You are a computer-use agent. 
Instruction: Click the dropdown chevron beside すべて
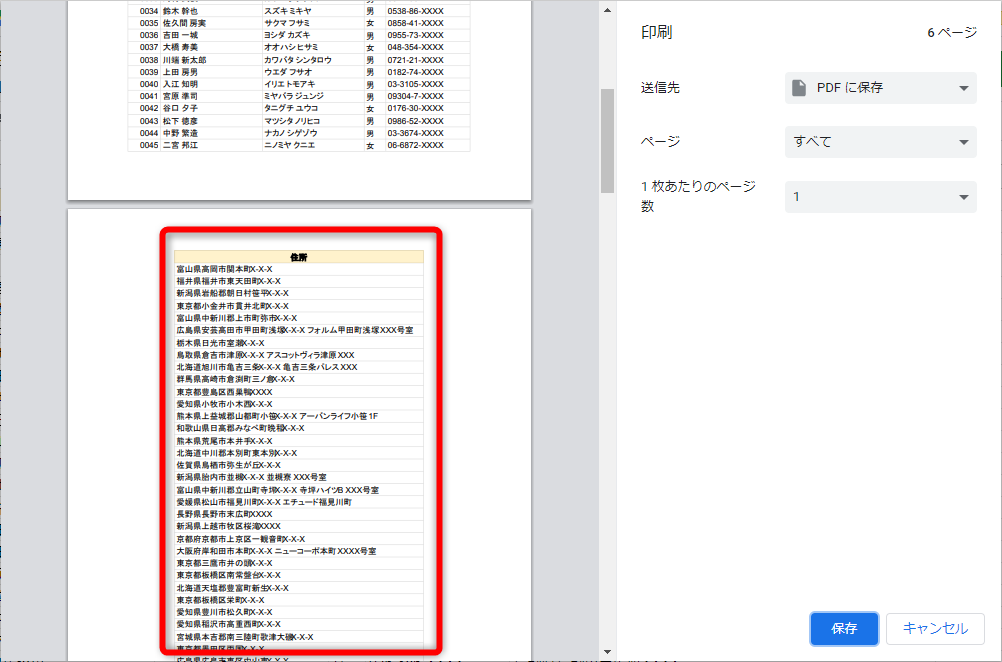[x=963, y=141]
